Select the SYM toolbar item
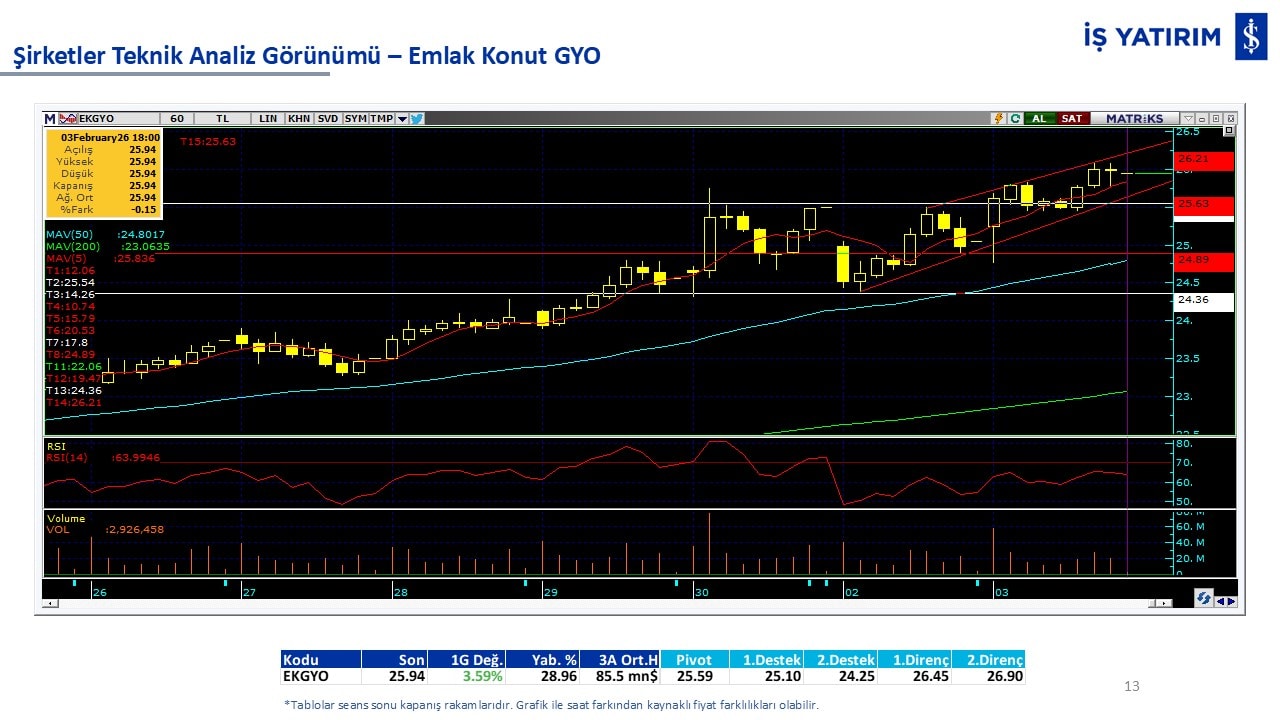Viewport: 1280px width, 720px height. tap(355, 118)
